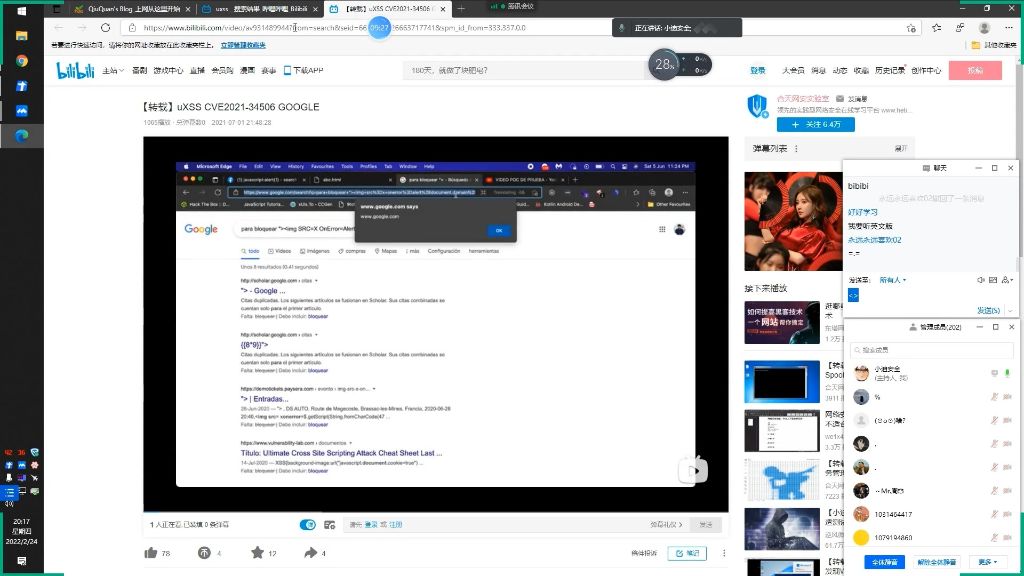
Task: Give coins to the video via coin icon
Action: [x=204, y=553]
